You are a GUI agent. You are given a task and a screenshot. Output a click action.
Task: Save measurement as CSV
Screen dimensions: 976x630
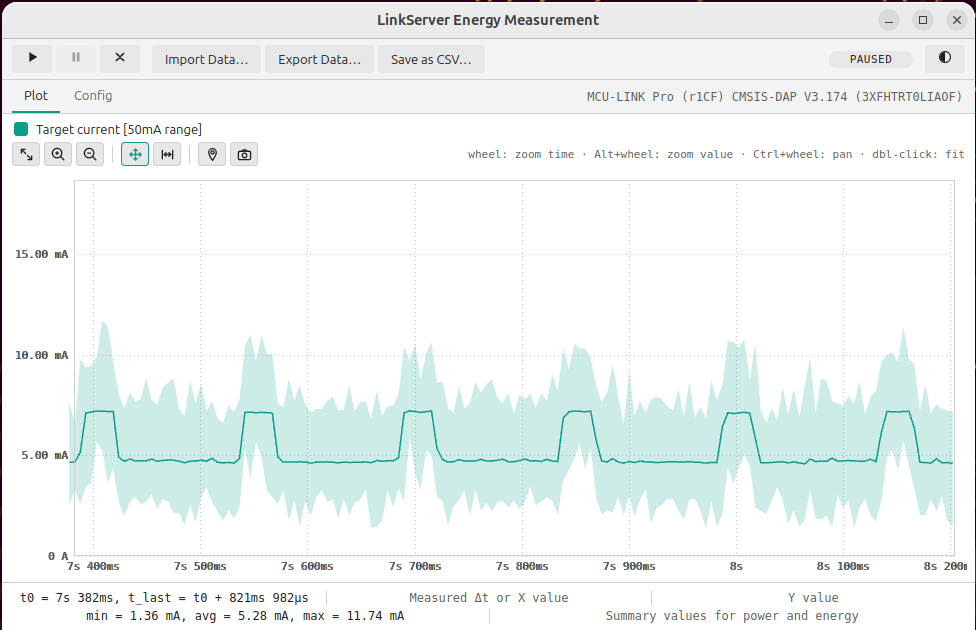pyautogui.click(x=431, y=59)
